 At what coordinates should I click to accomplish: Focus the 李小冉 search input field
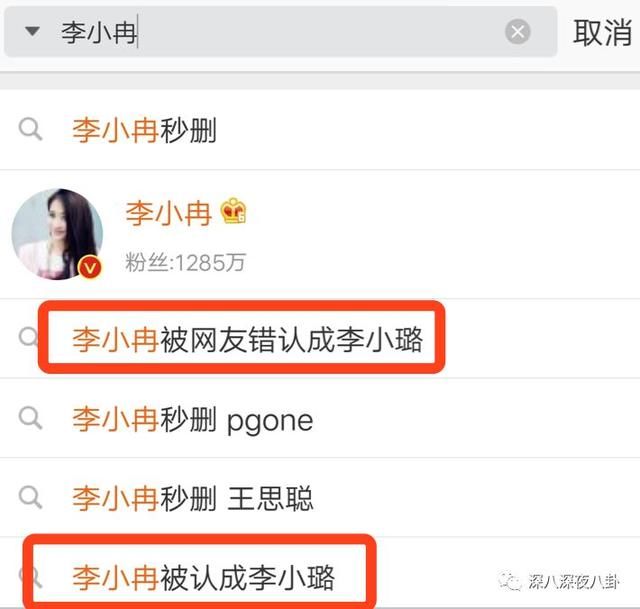point(280,32)
